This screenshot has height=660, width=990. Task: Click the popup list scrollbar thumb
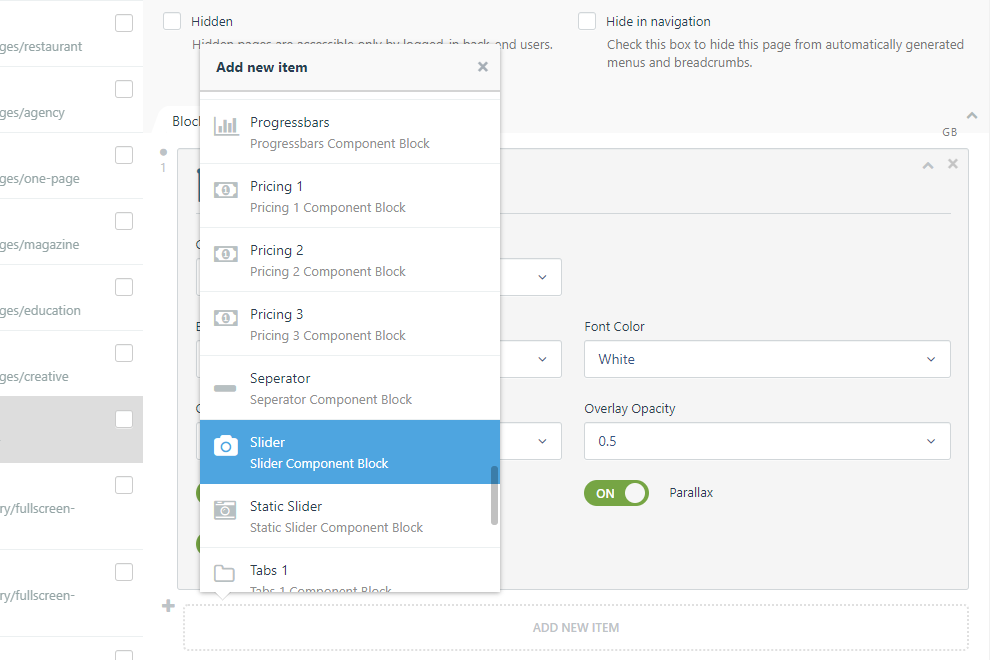494,495
